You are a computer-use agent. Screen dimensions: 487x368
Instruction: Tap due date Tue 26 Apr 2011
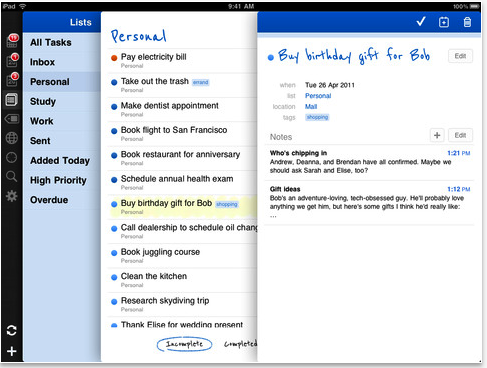[330, 85]
